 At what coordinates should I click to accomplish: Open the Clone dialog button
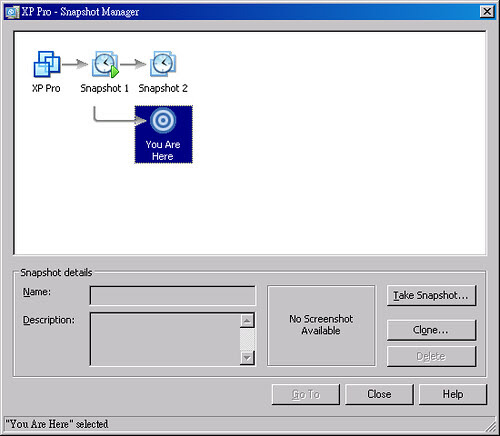point(431,330)
